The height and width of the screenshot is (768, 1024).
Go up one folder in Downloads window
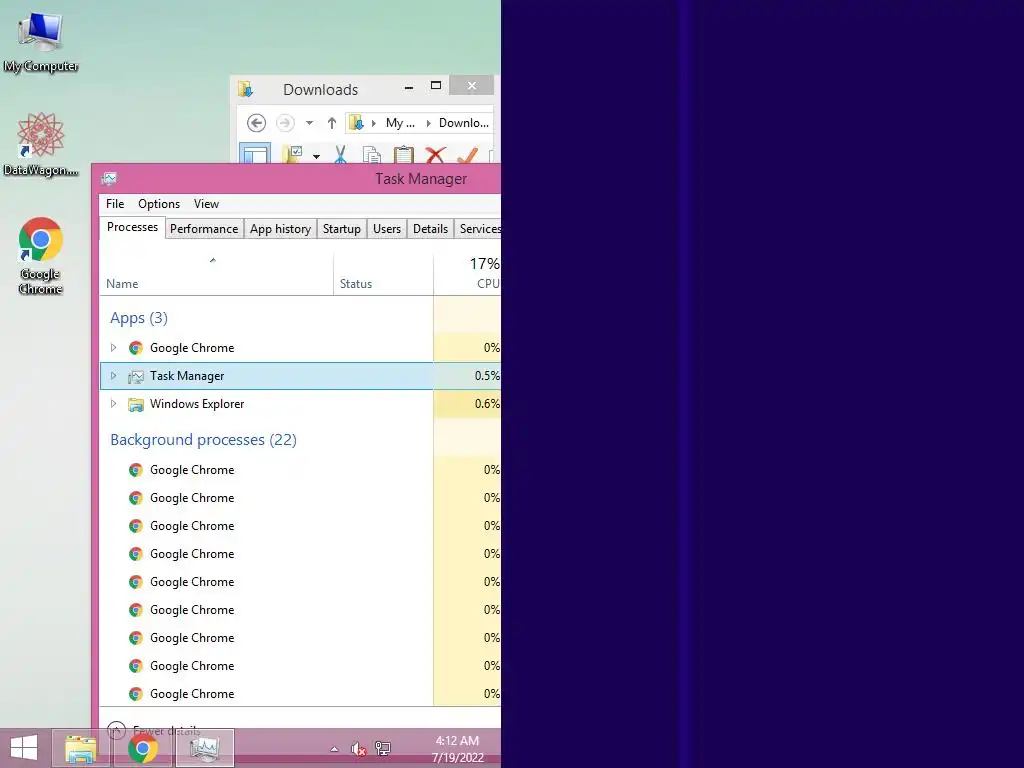(x=332, y=123)
